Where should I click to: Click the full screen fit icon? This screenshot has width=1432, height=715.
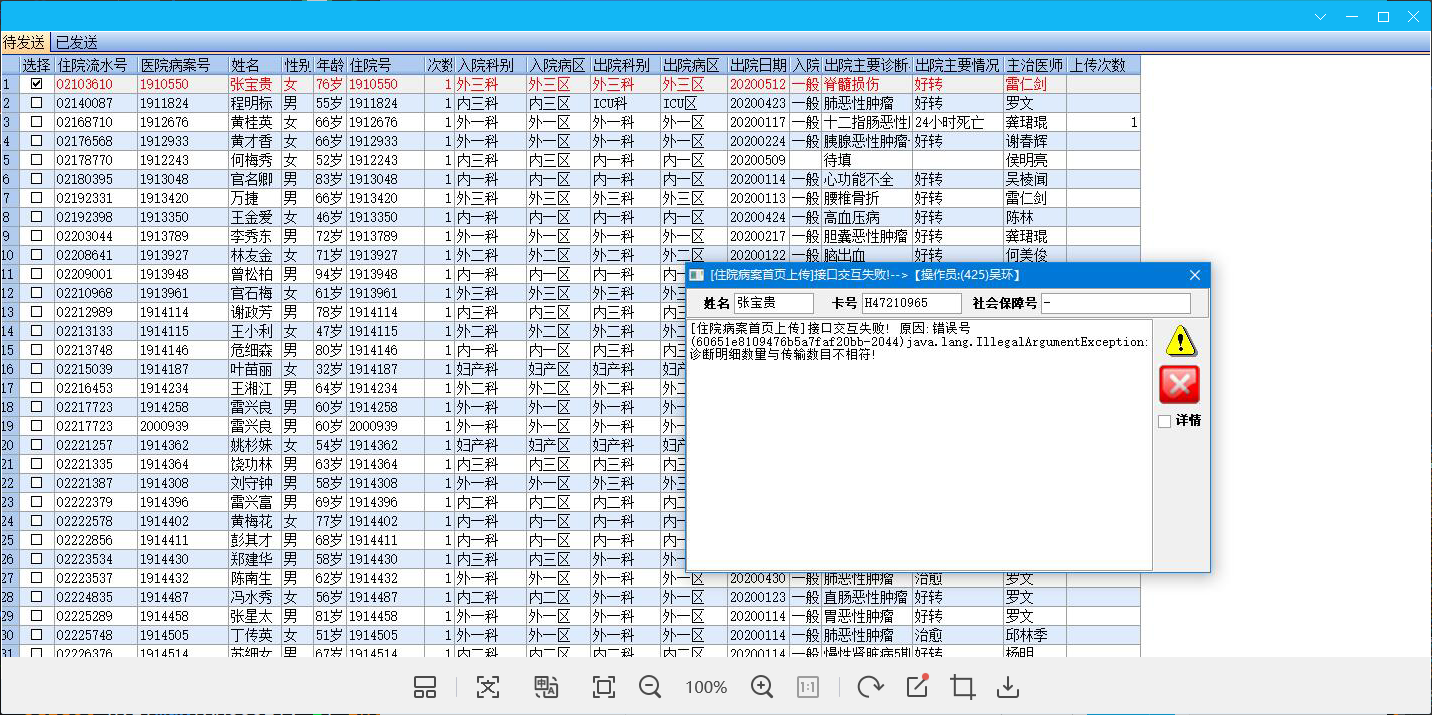[603, 687]
